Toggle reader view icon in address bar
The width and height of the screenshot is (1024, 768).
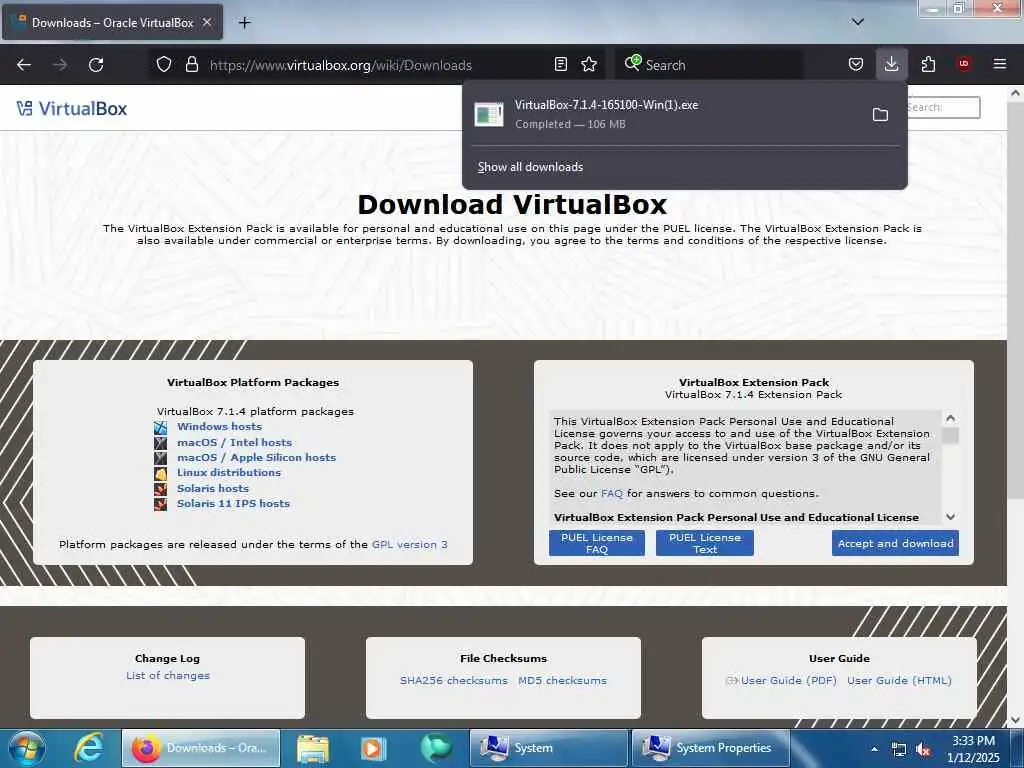[560, 65]
